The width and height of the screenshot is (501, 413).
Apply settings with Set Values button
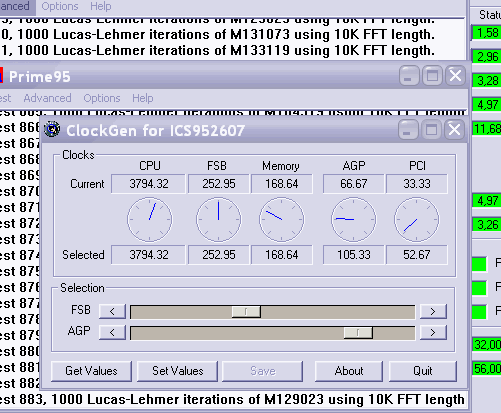click(177, 371)
